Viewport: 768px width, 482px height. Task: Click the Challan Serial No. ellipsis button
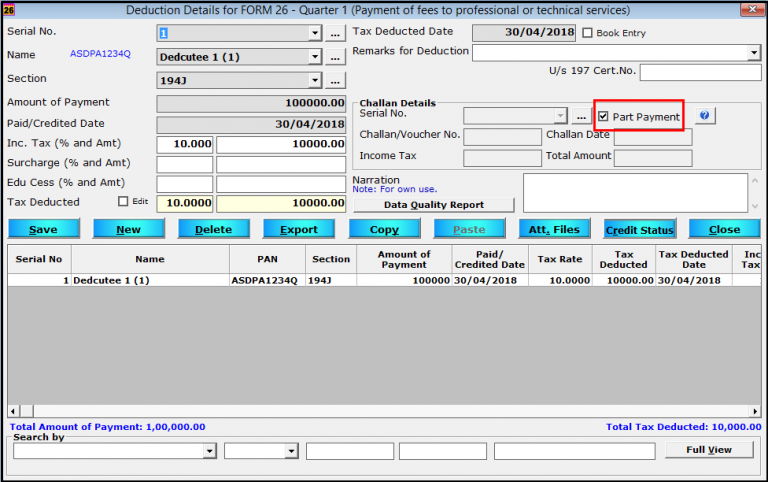pos(581,116)
